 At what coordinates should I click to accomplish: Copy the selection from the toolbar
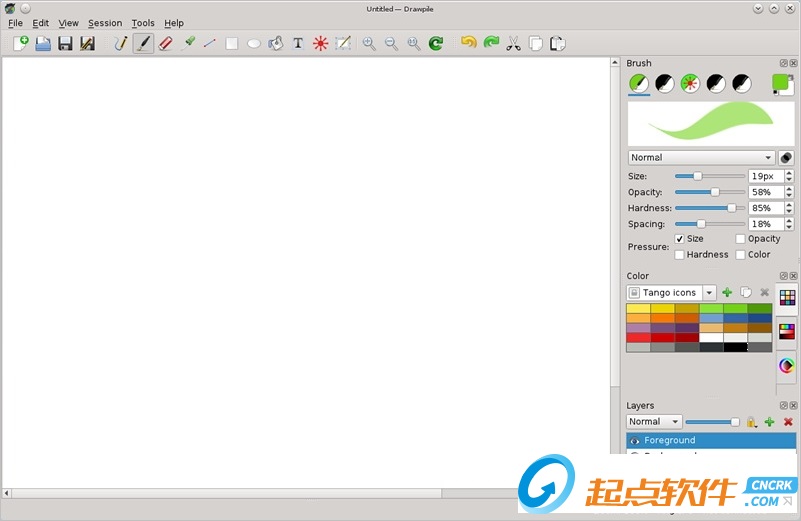point(535,43)
